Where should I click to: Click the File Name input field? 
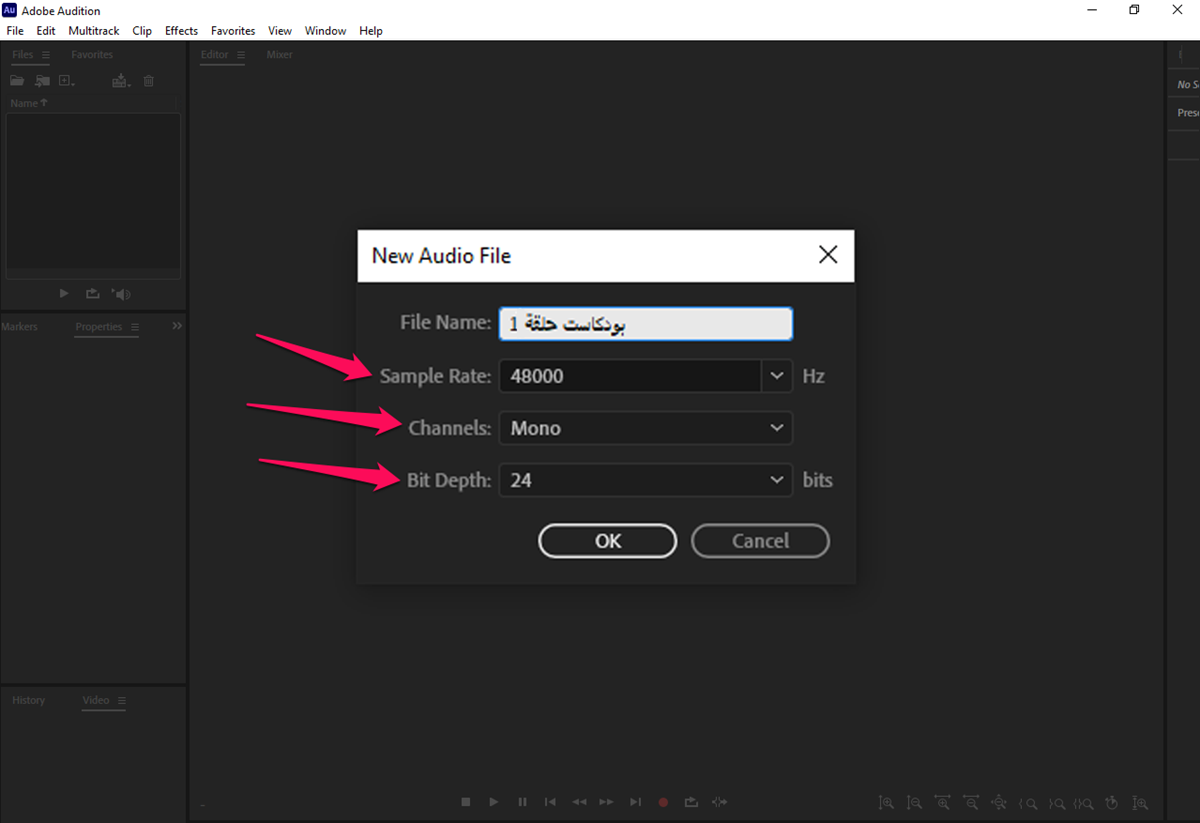tap(646, 324)
